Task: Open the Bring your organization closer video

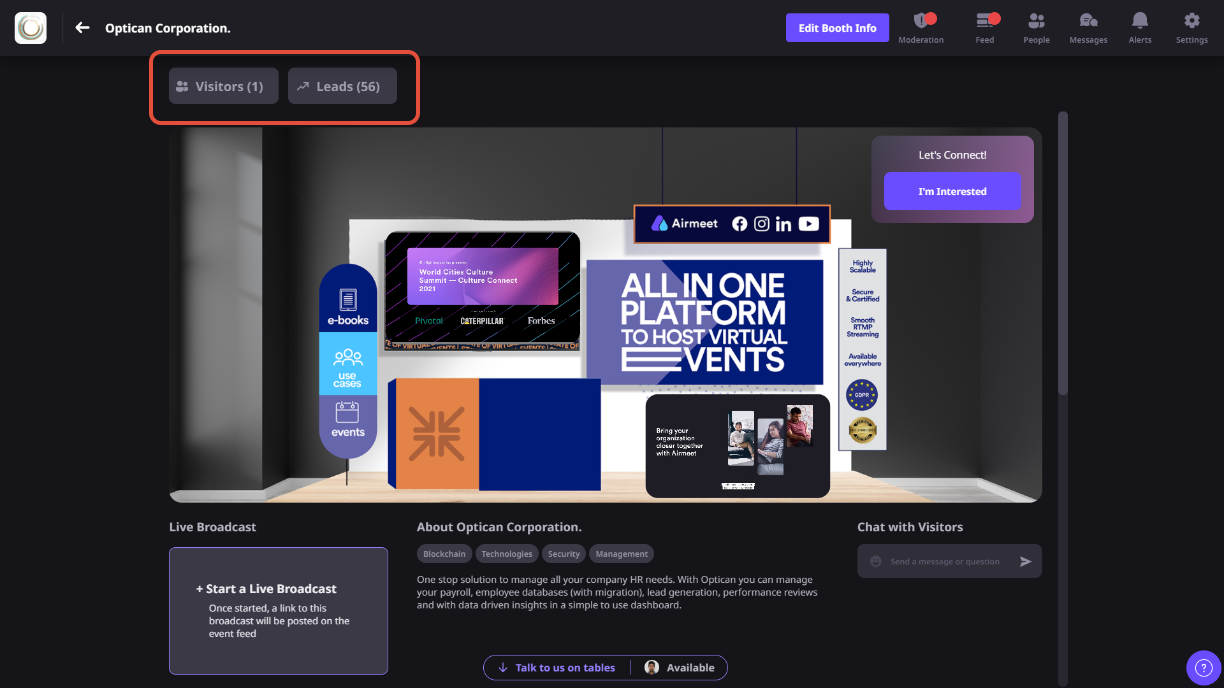Action: [x=738, y=445]
